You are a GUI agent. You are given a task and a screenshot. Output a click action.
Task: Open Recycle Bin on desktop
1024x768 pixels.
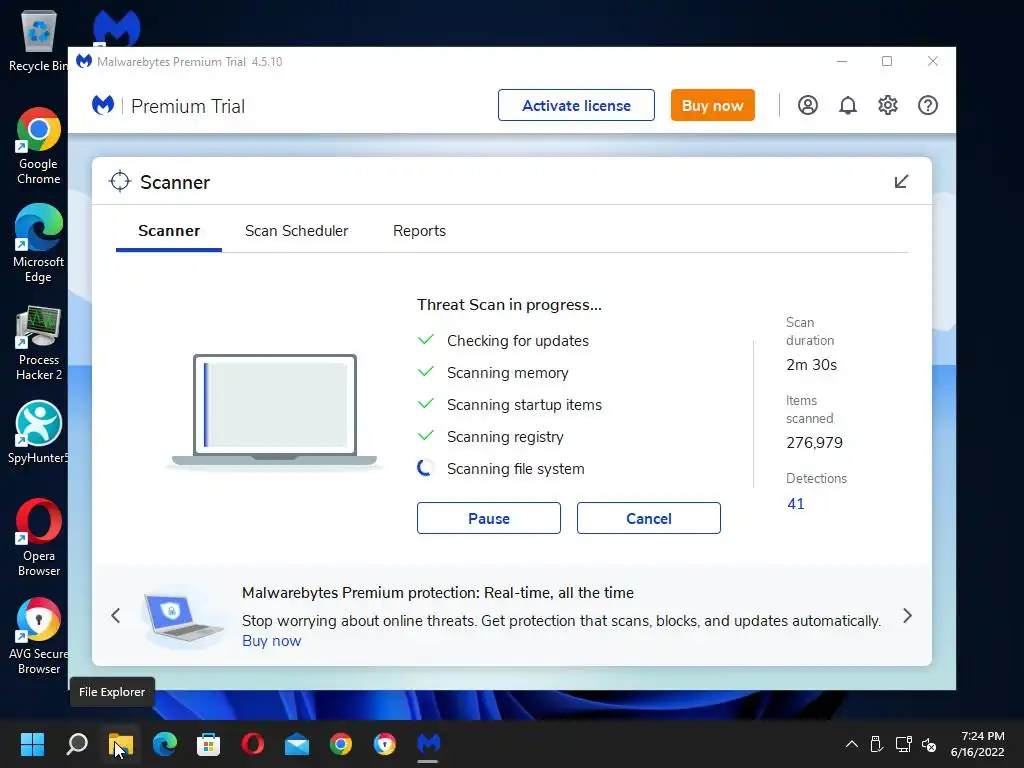39,40
